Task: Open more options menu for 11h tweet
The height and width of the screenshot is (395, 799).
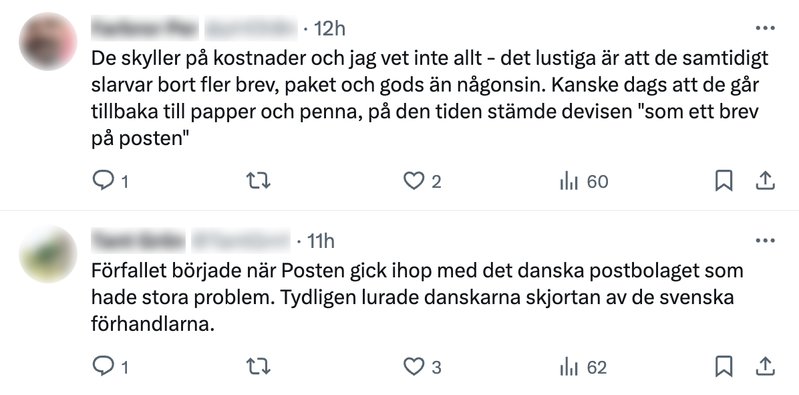Action: point(765,241)
